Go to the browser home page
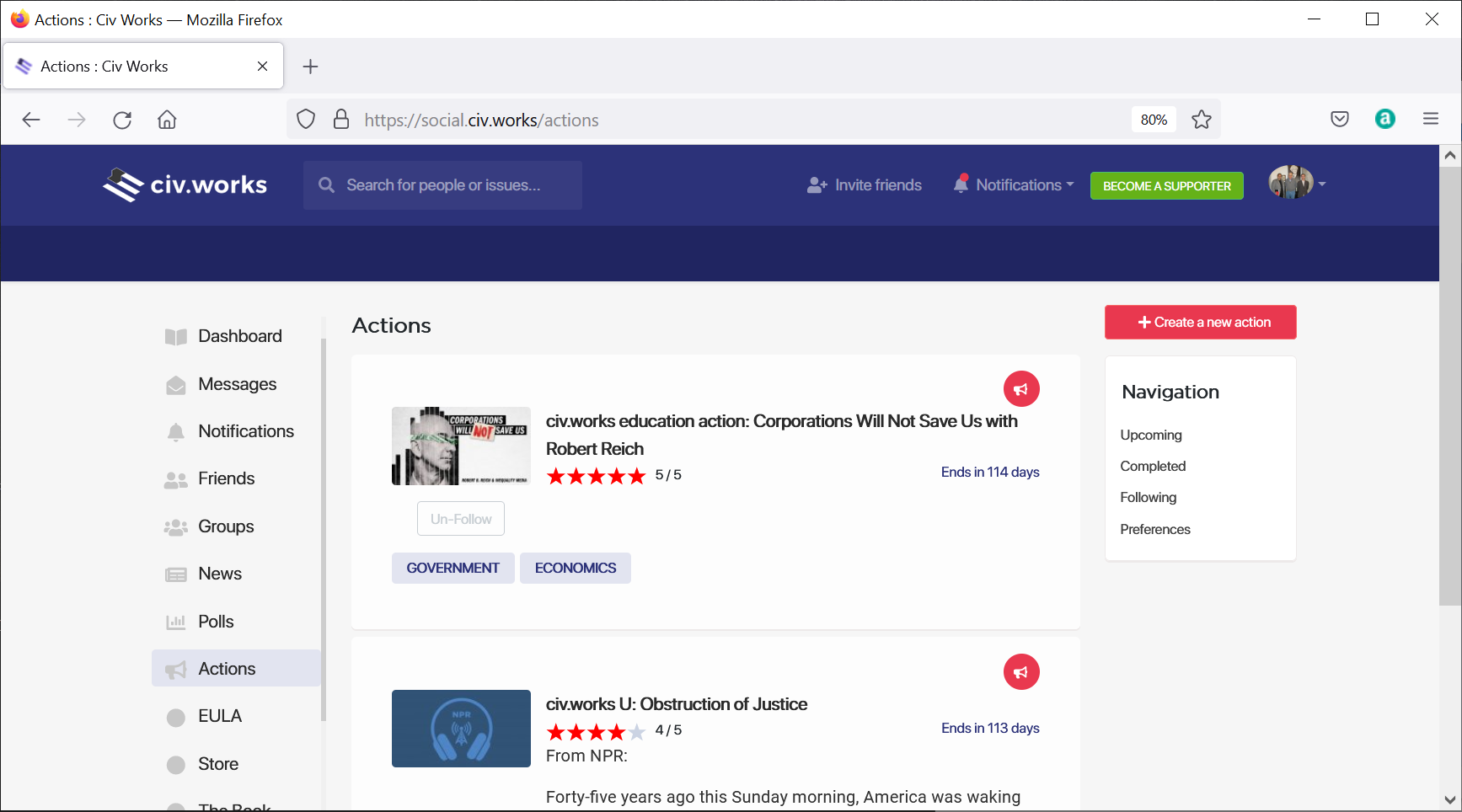Viewport: 1462px width, 812px height. 167,120
